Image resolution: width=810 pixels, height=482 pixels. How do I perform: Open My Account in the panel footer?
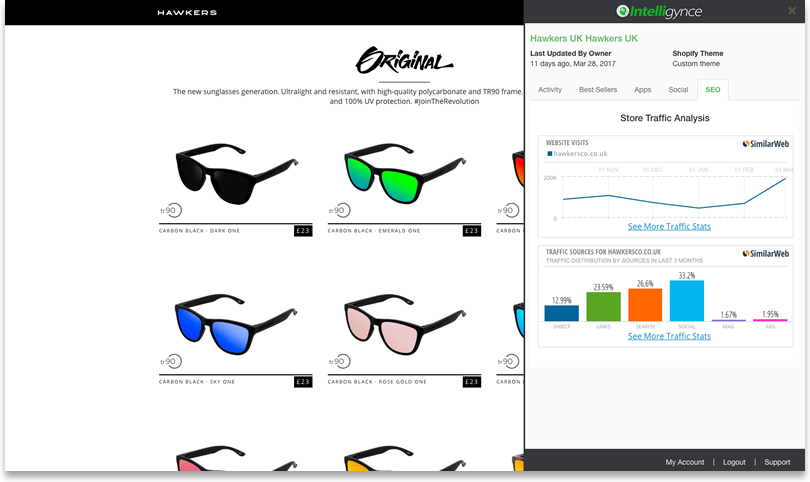coord(684,462)
